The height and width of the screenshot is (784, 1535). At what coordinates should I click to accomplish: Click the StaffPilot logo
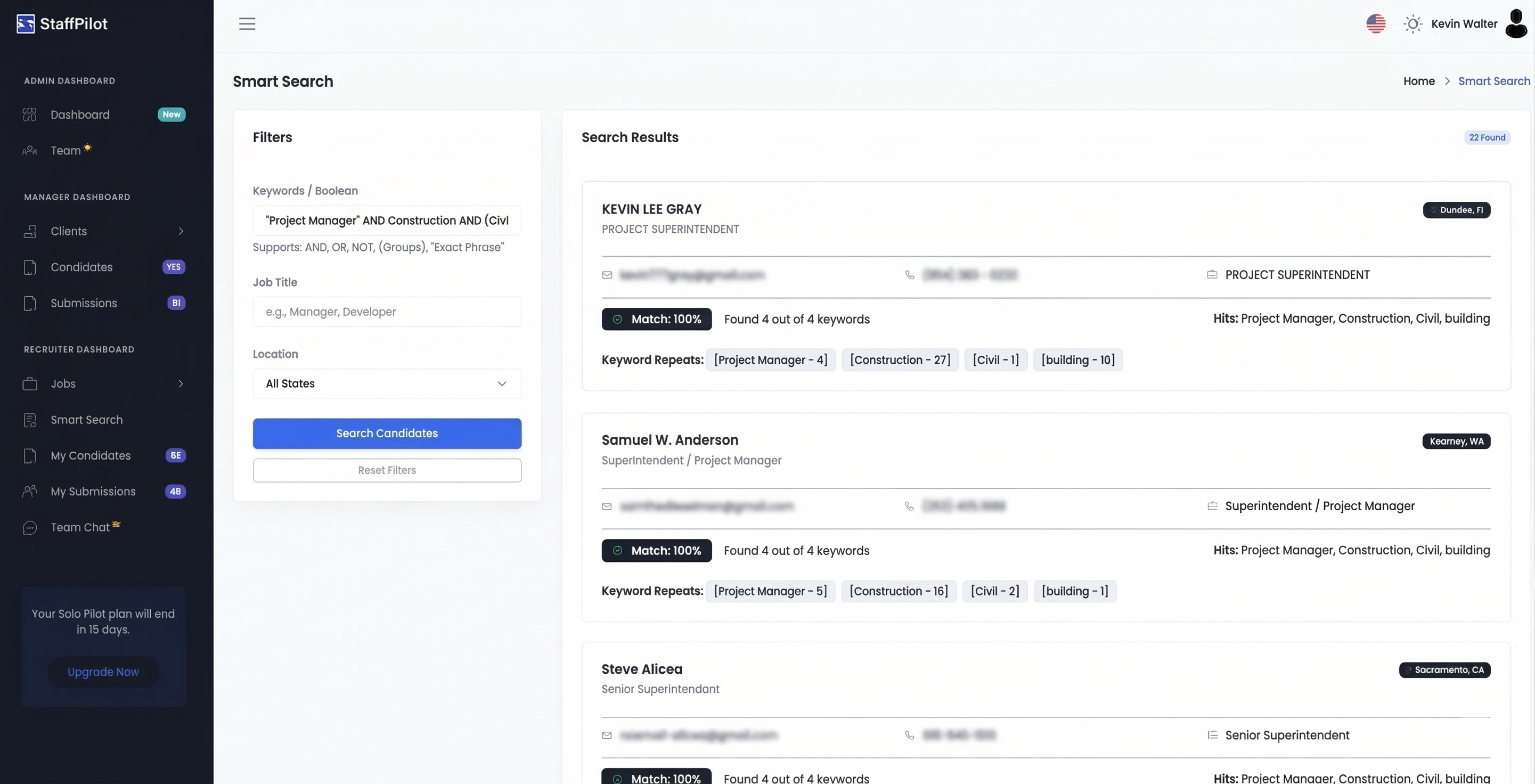pyautogui.click(x=61, y=23)
